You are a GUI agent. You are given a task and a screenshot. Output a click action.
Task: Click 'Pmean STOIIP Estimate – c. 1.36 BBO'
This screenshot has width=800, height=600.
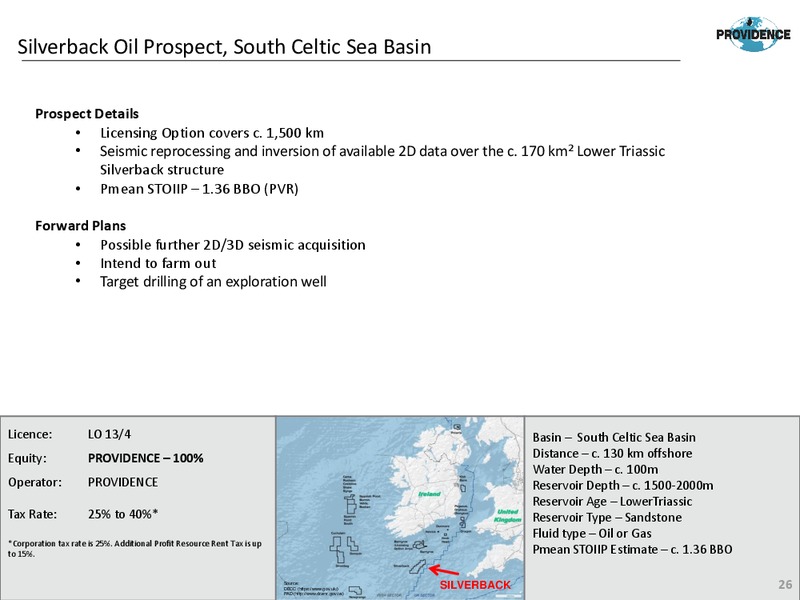coord(632,549)
